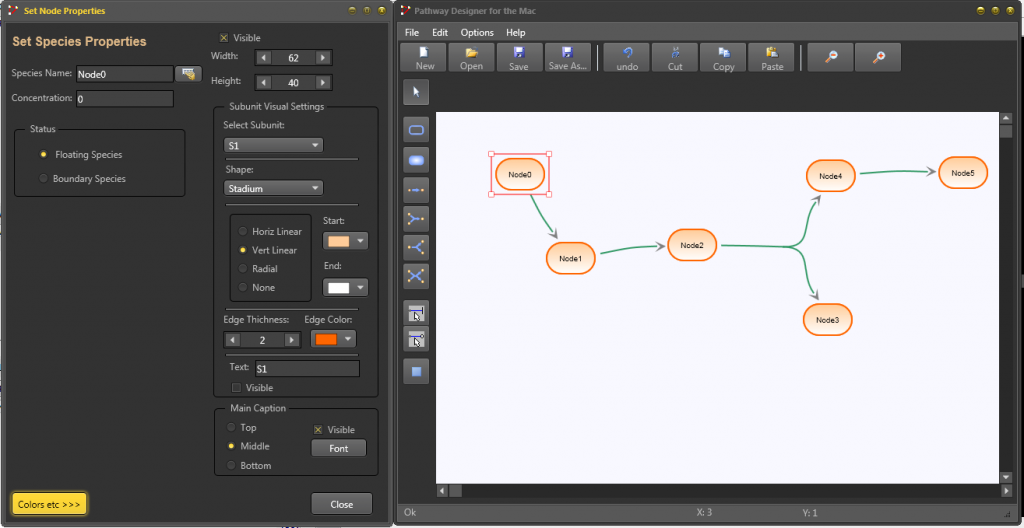
Task: Open the Help menu
Action: [515, 33]
